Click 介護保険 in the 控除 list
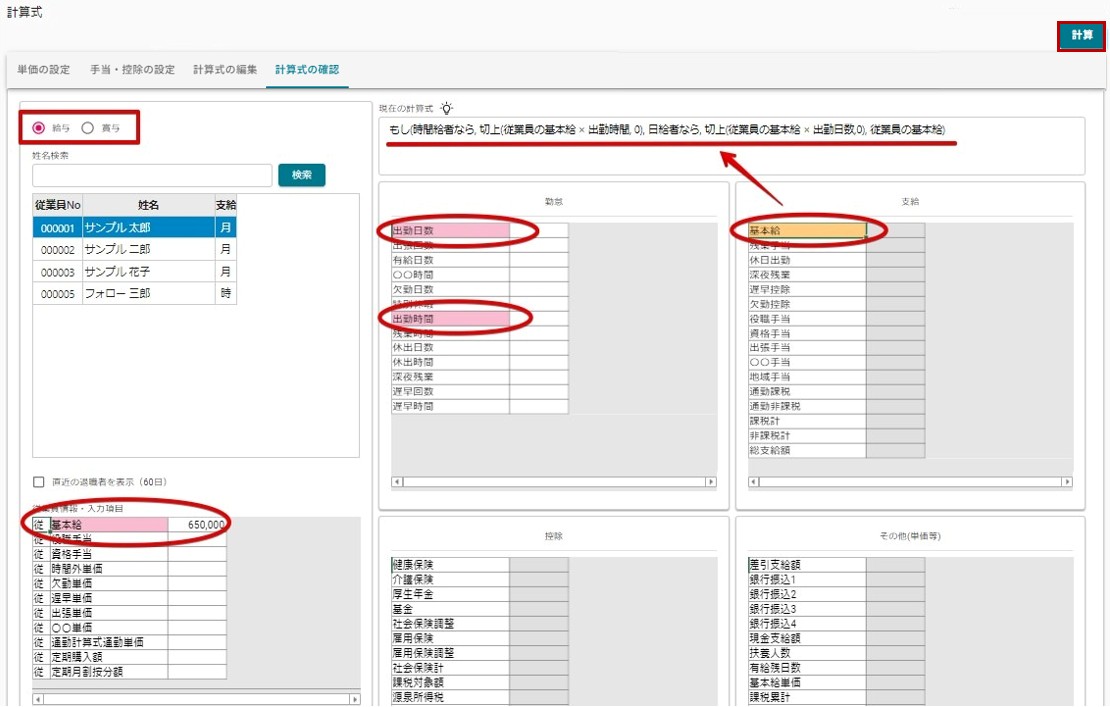The width and height of the screenshot is (1110, 707). coord(450,580)
